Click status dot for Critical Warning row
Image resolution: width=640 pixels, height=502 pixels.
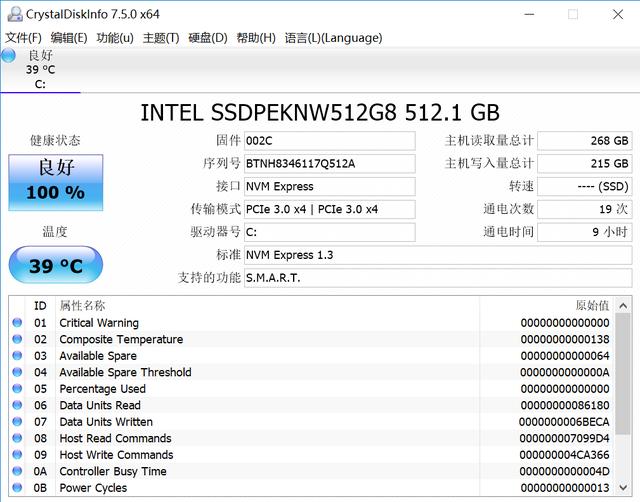click(x=17, y=323)
